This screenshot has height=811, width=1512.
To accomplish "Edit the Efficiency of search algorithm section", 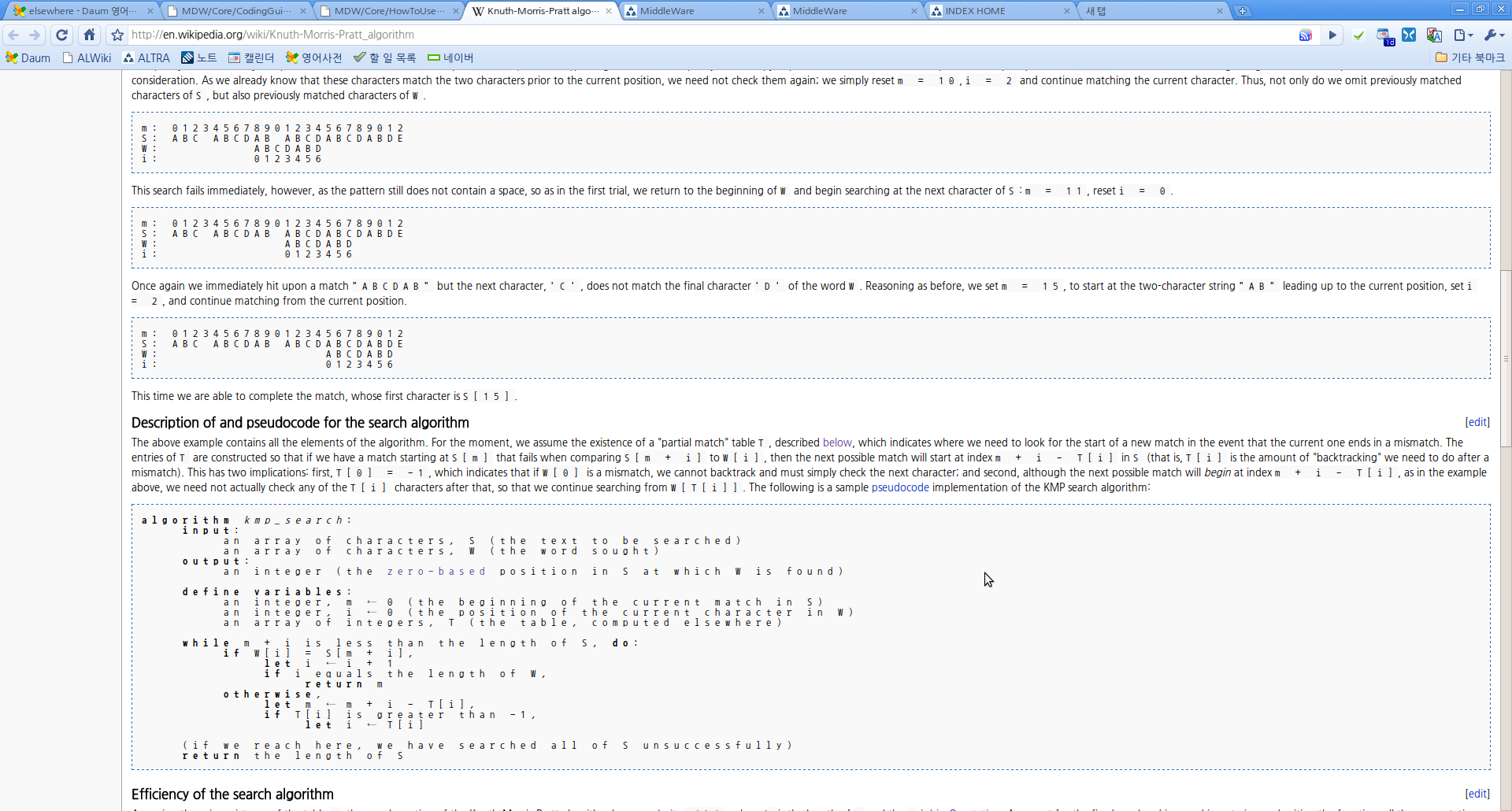I will click(1477, 794).
